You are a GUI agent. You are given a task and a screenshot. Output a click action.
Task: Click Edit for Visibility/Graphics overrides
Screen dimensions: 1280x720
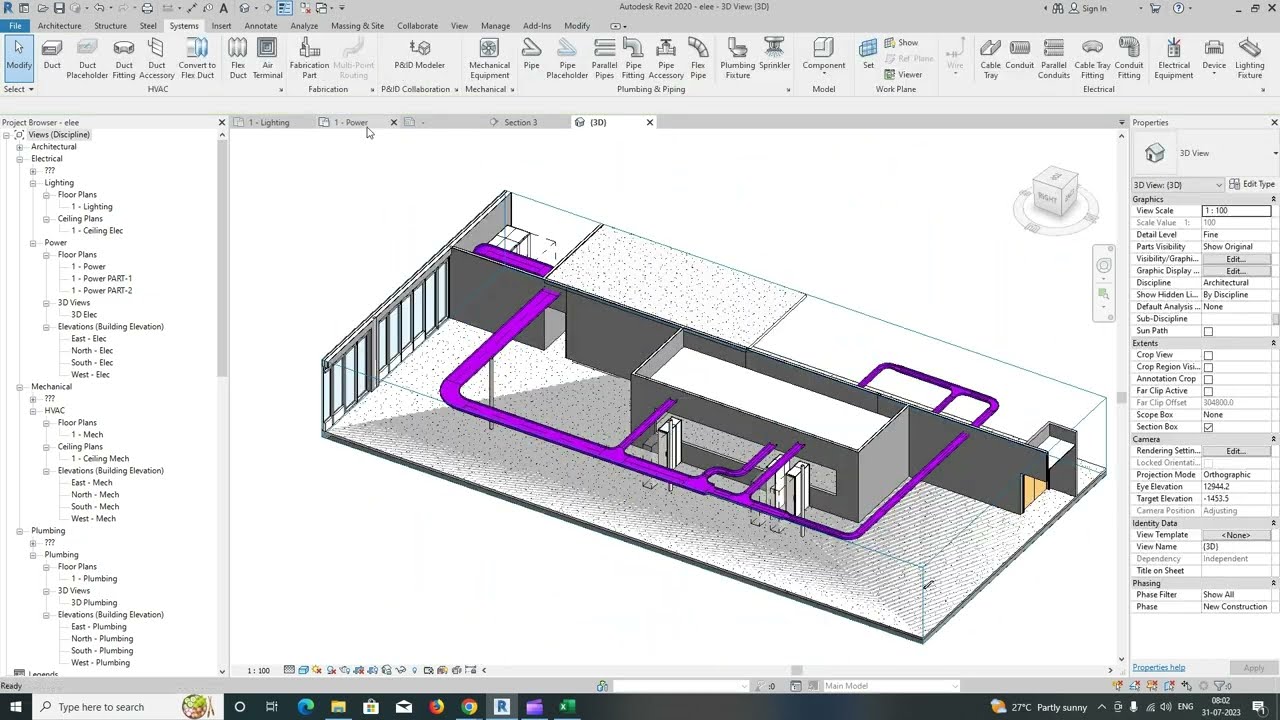(1235, 259)
